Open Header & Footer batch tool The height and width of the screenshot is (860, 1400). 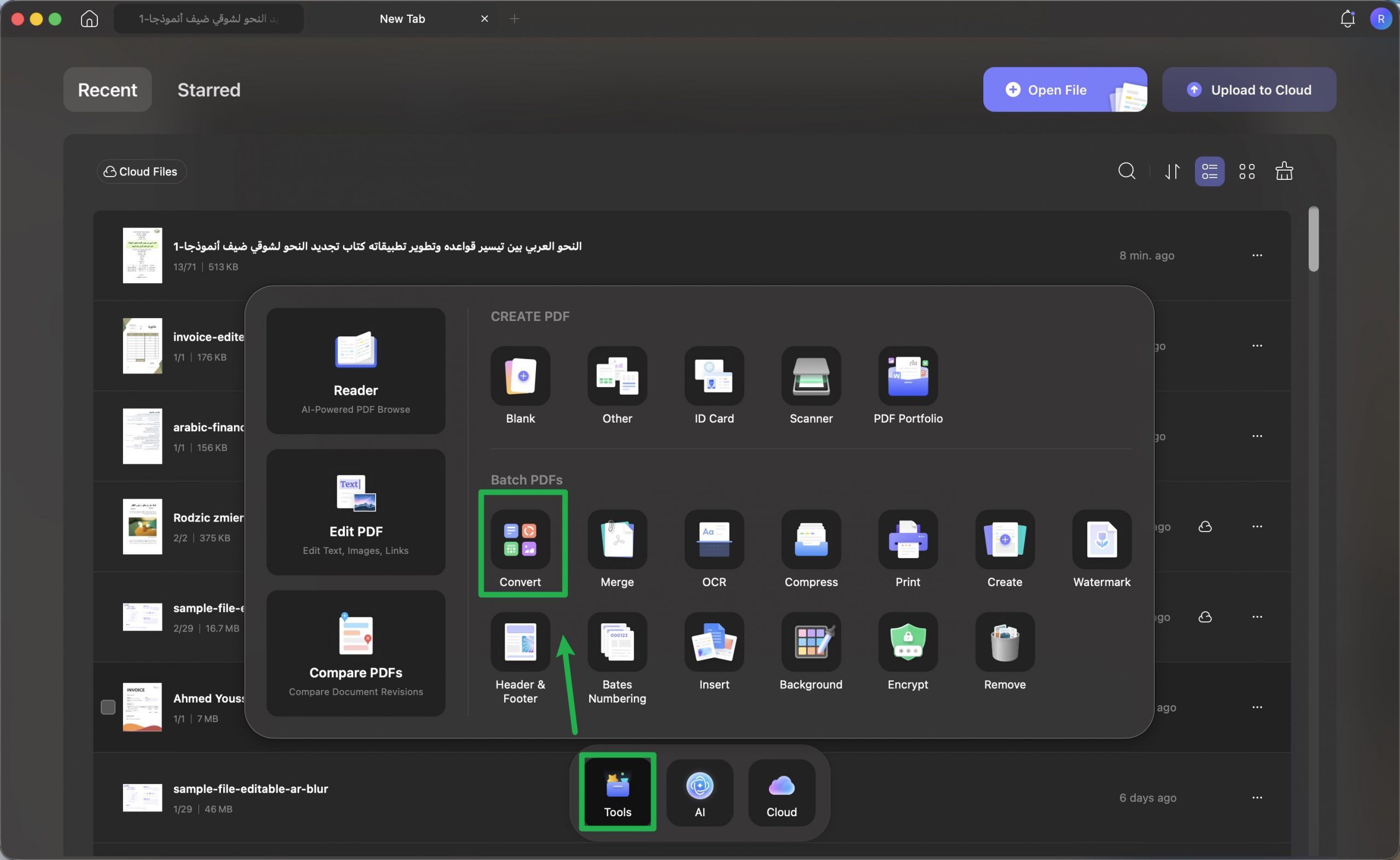tap(520, 658)
